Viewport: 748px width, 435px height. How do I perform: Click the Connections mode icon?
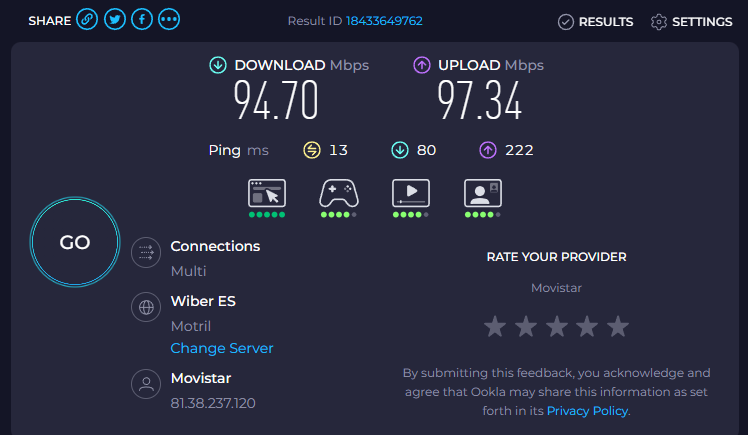[147, 251]
